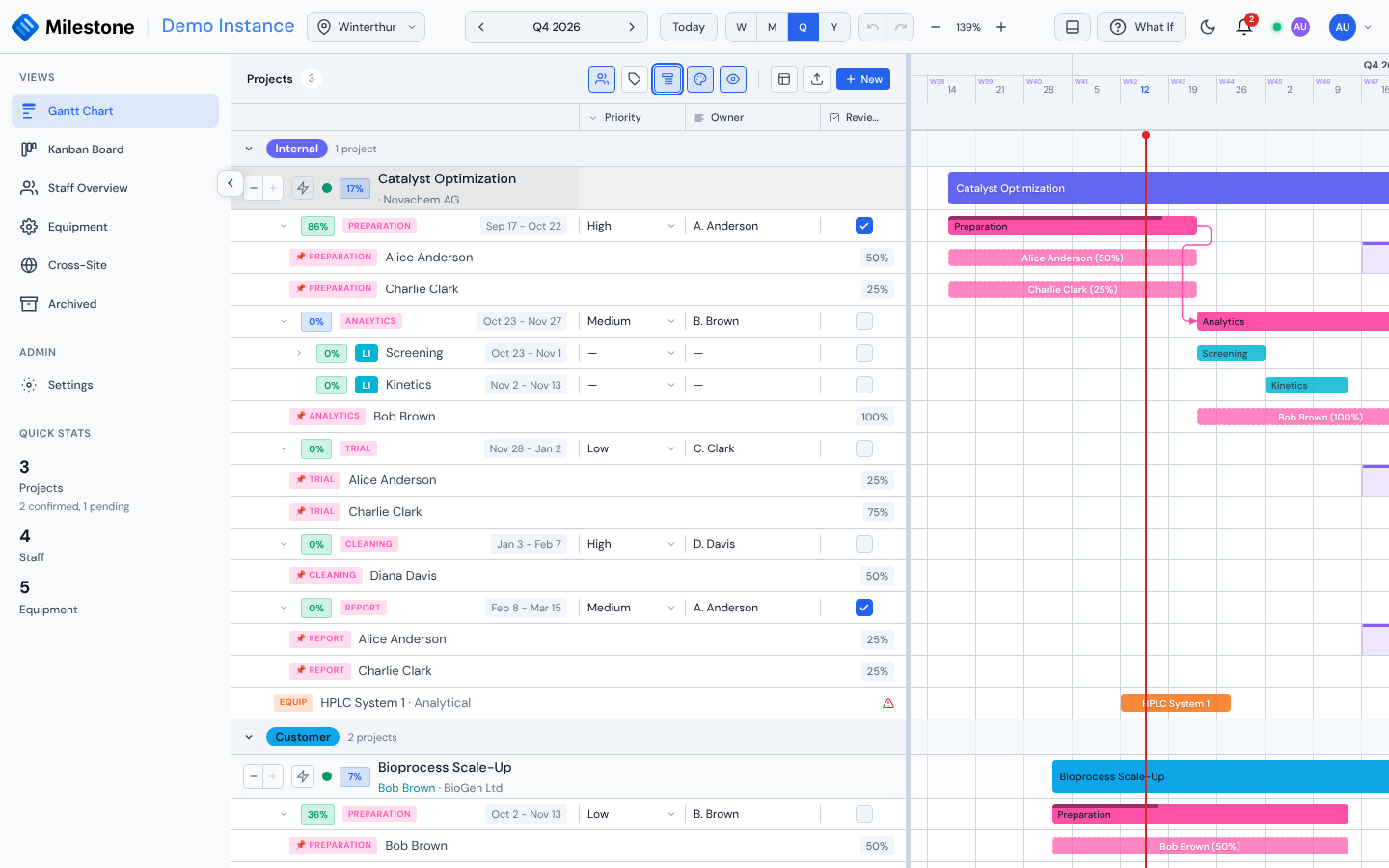Open priority dropdown for Analytics phase
Viewport: 1389px width, 868px height.
pos(632,321)
